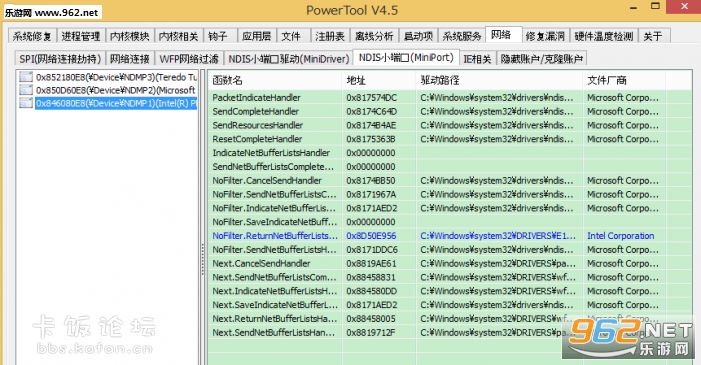Go to 硬件温度检测 tab
This screenshot has width=701, height=365.
pos(604,36)
